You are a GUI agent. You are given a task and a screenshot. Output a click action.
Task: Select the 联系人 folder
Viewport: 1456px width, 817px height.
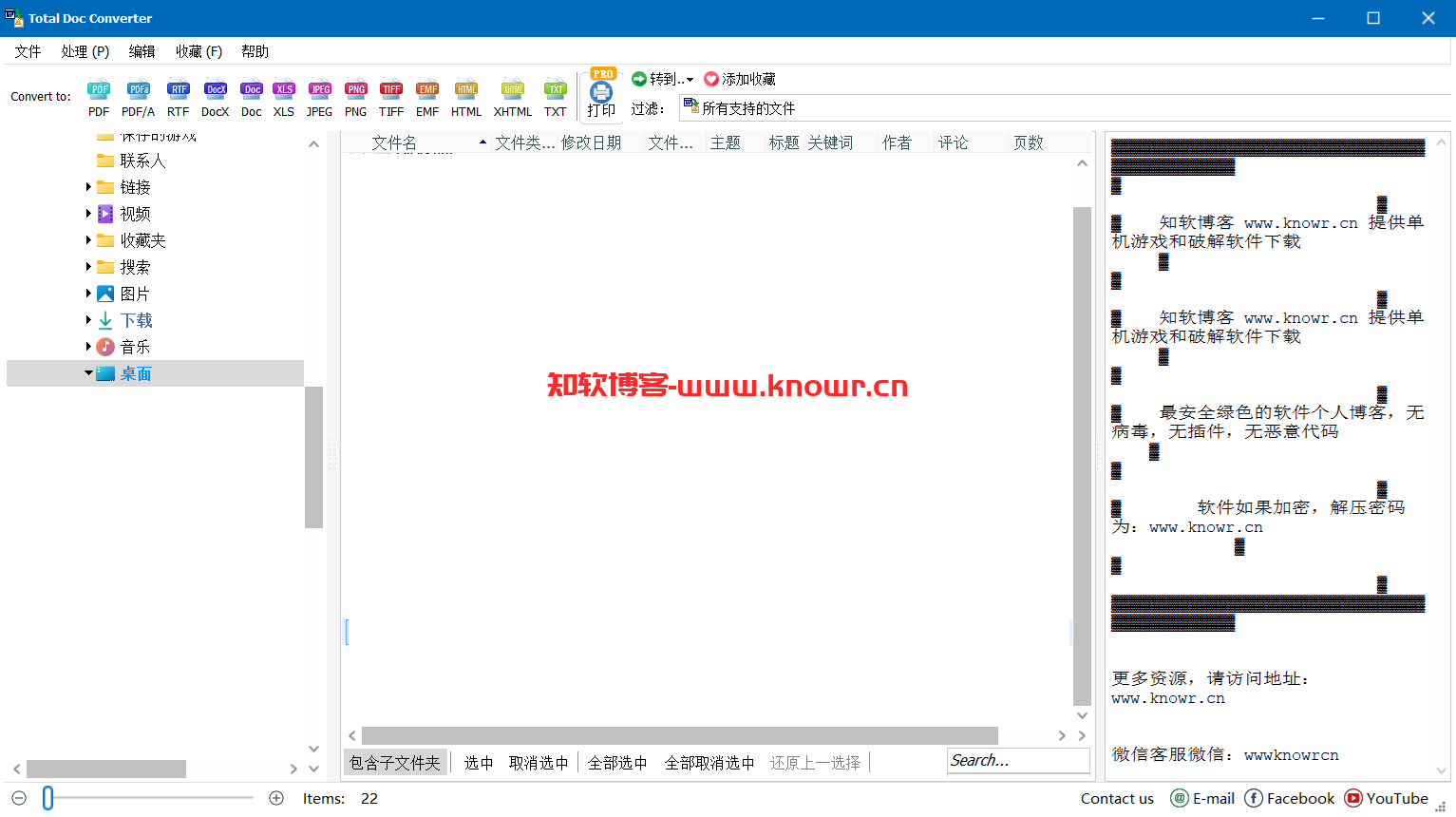point(142,161)
